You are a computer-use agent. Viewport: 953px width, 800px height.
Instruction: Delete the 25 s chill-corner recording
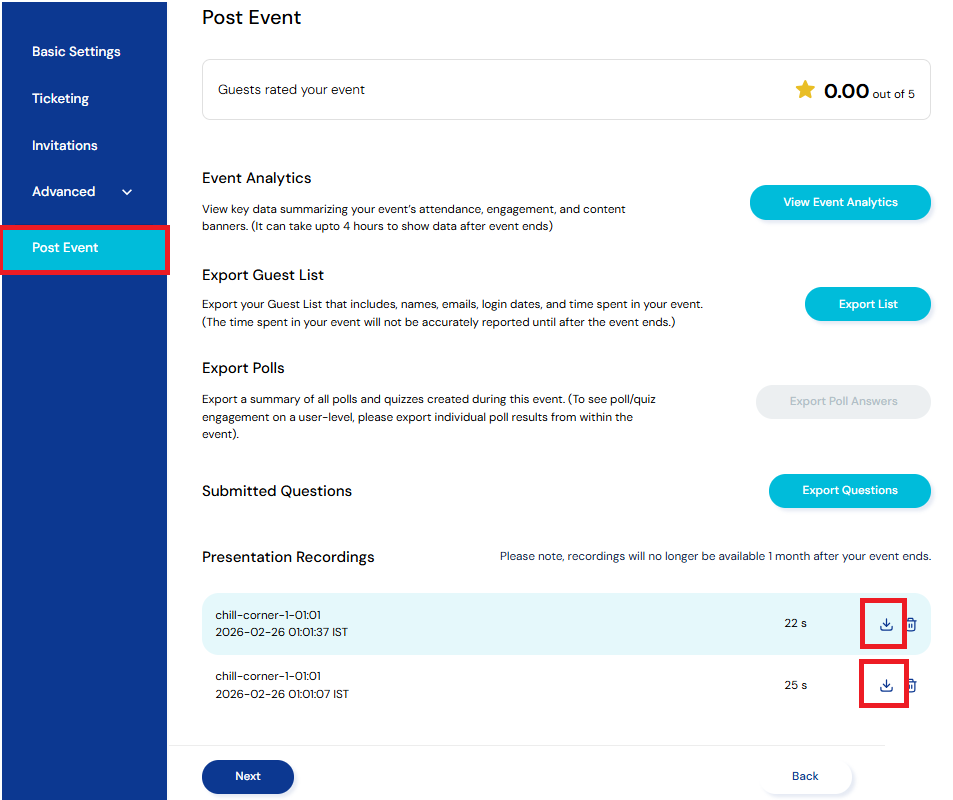point(911,685)
